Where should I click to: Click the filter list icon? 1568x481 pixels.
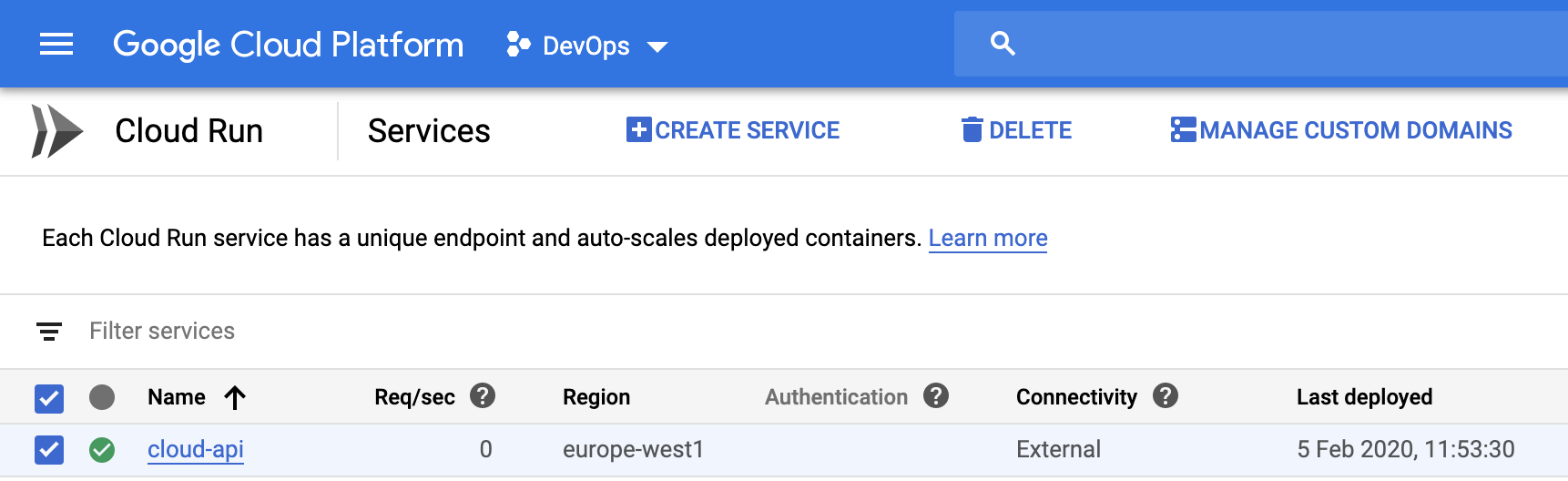[49, 332]
